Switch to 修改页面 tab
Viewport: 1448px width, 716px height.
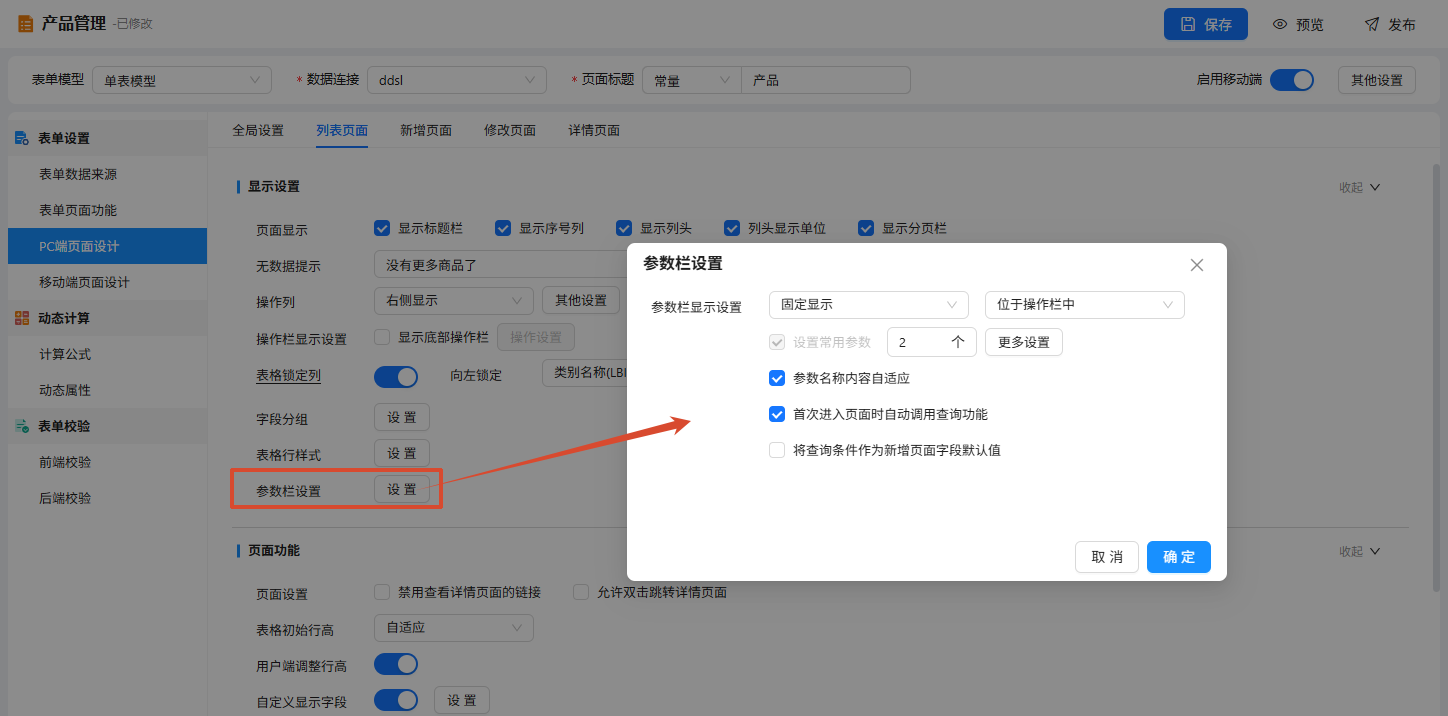point(510,130)
